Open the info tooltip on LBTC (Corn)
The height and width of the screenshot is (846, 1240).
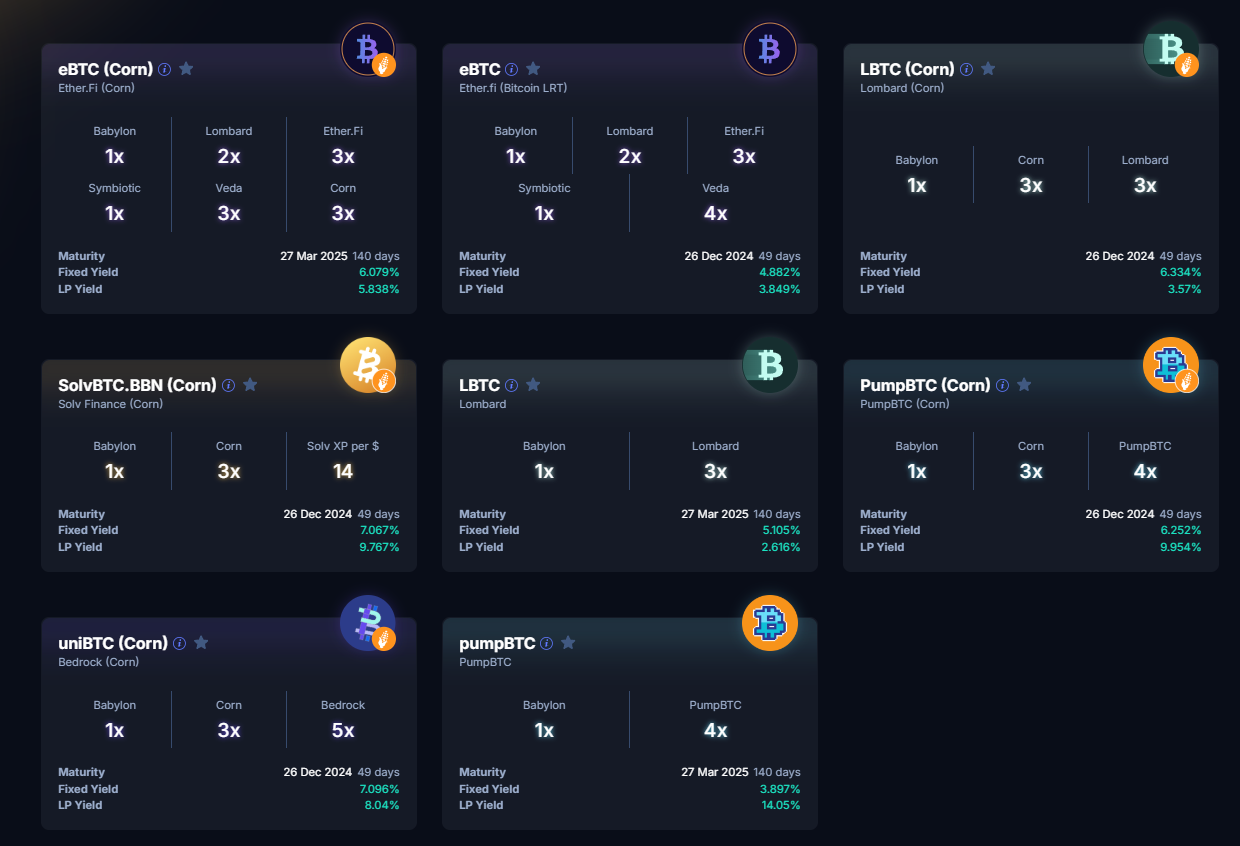click(966, 69)
